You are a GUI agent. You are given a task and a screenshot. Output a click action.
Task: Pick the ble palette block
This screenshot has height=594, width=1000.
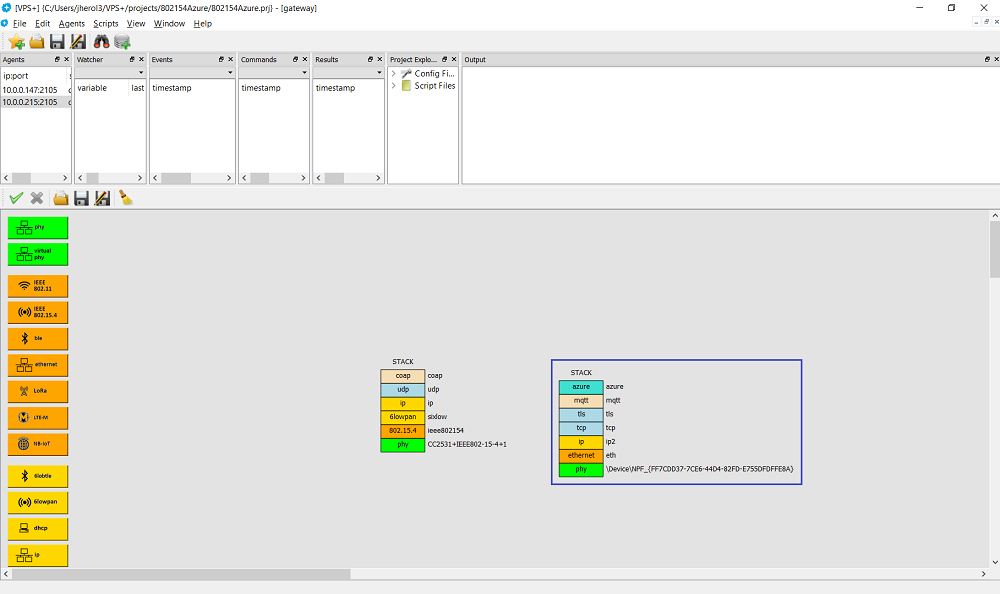click(x=38, y=338)
